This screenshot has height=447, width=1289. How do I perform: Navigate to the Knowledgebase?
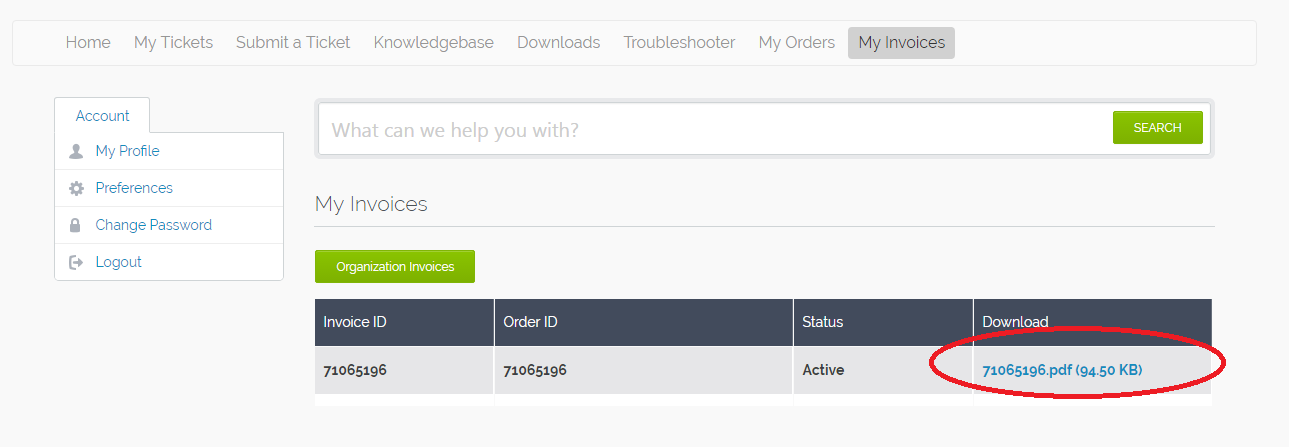(x=433, y=43)
